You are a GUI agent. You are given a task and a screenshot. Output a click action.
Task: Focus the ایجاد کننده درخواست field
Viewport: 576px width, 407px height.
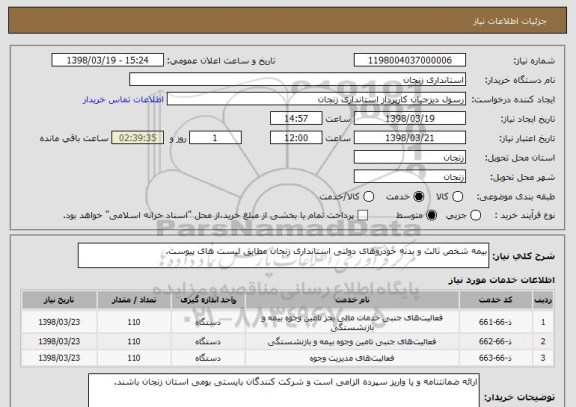pyautogui.click(x=316, y=99)
